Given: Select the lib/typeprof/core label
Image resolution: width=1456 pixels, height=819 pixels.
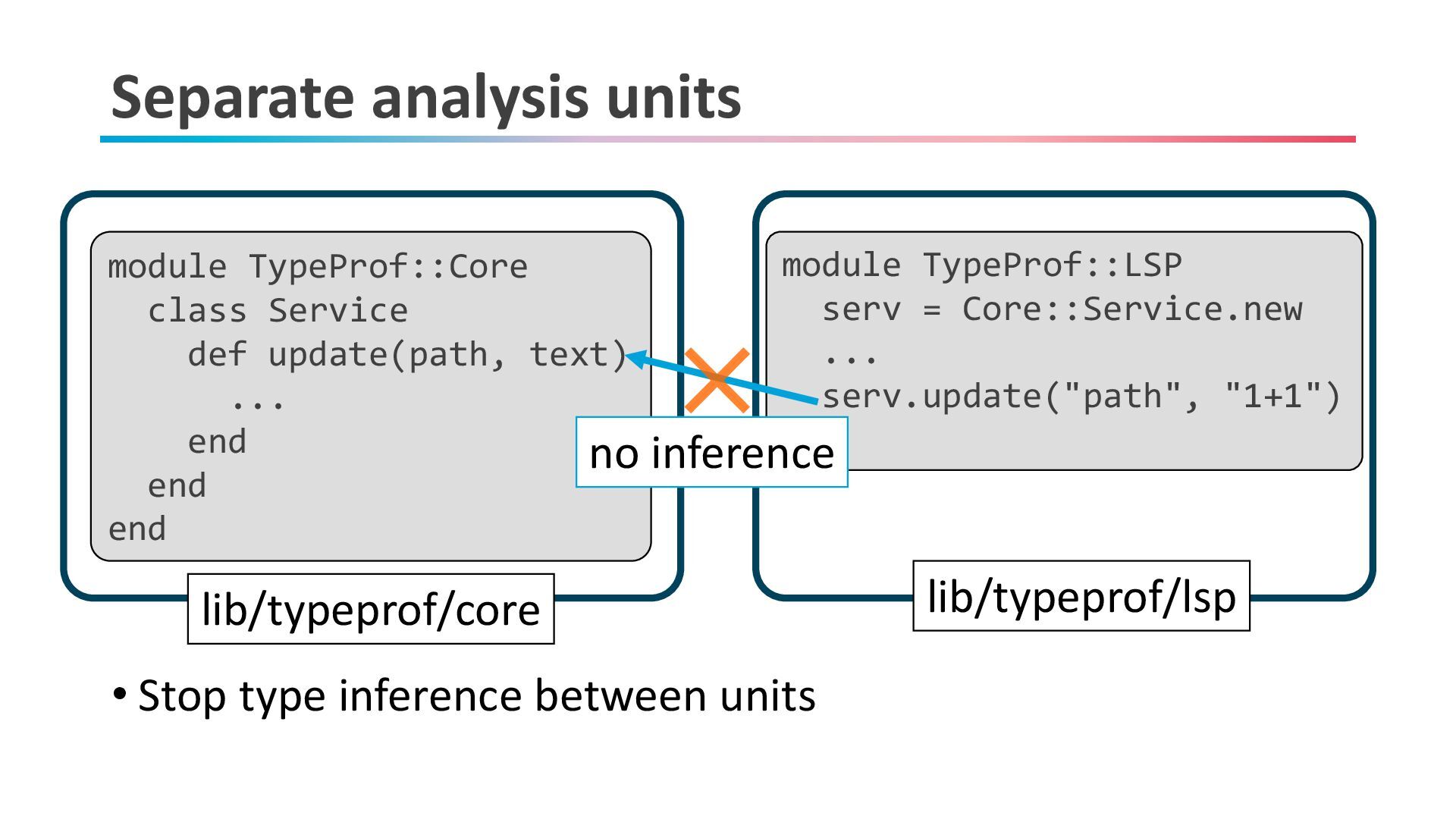Looking at the screenshot, I should 371,609.
